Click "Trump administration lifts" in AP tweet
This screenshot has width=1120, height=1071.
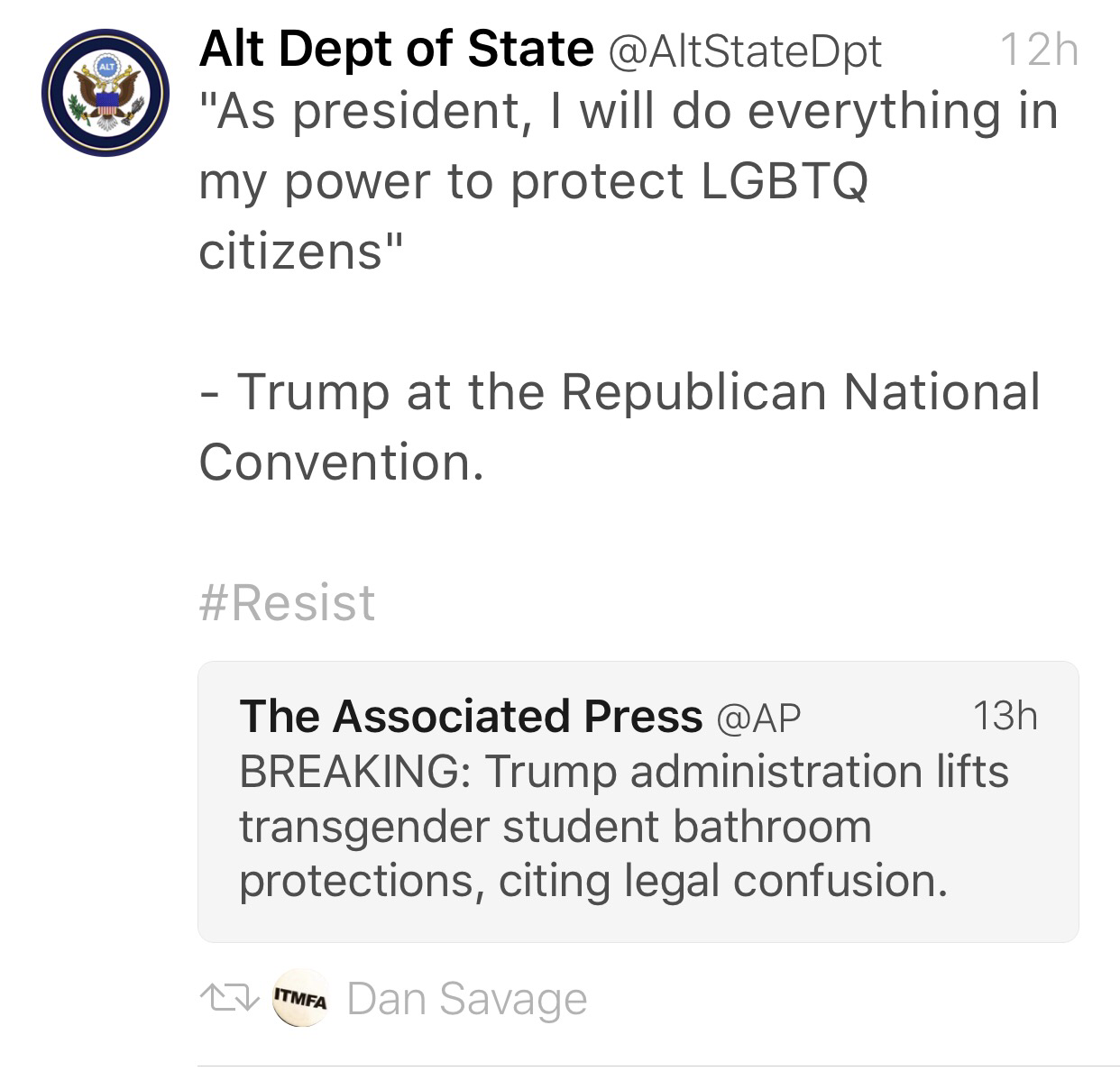[747, 773]
